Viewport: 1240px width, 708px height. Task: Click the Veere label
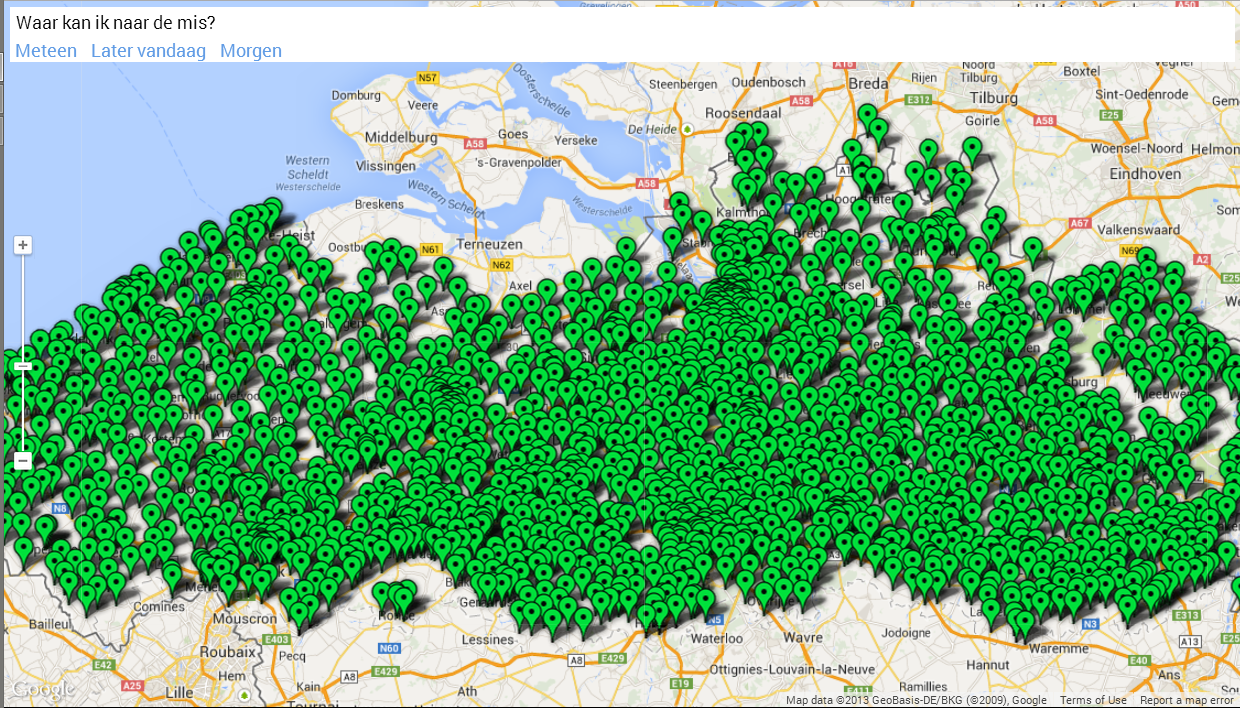(423, 104)
